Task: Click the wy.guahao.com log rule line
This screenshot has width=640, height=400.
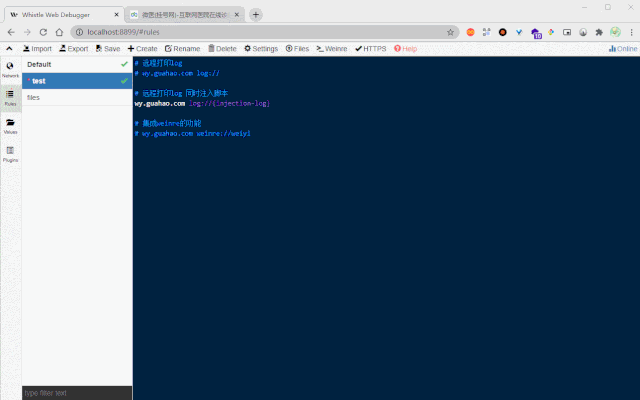Action: pyautogui.click(x=202, y=103)
